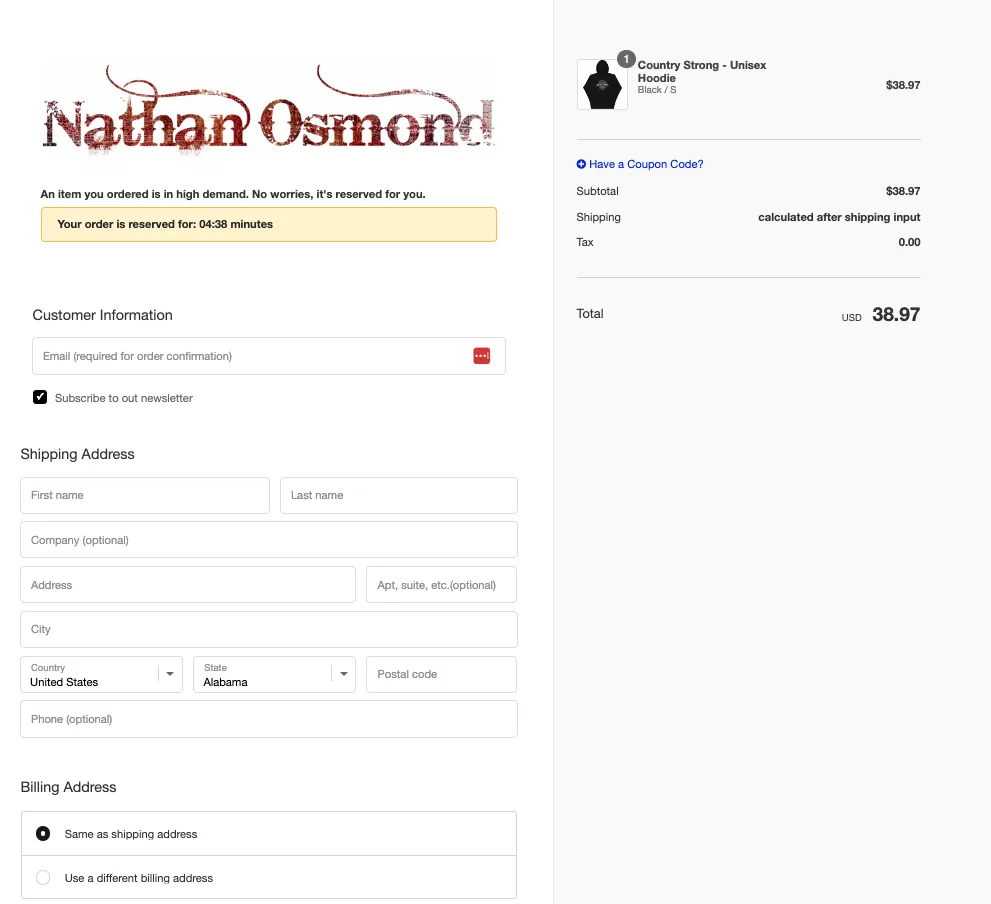Click the Tax value 0.00

909,242
